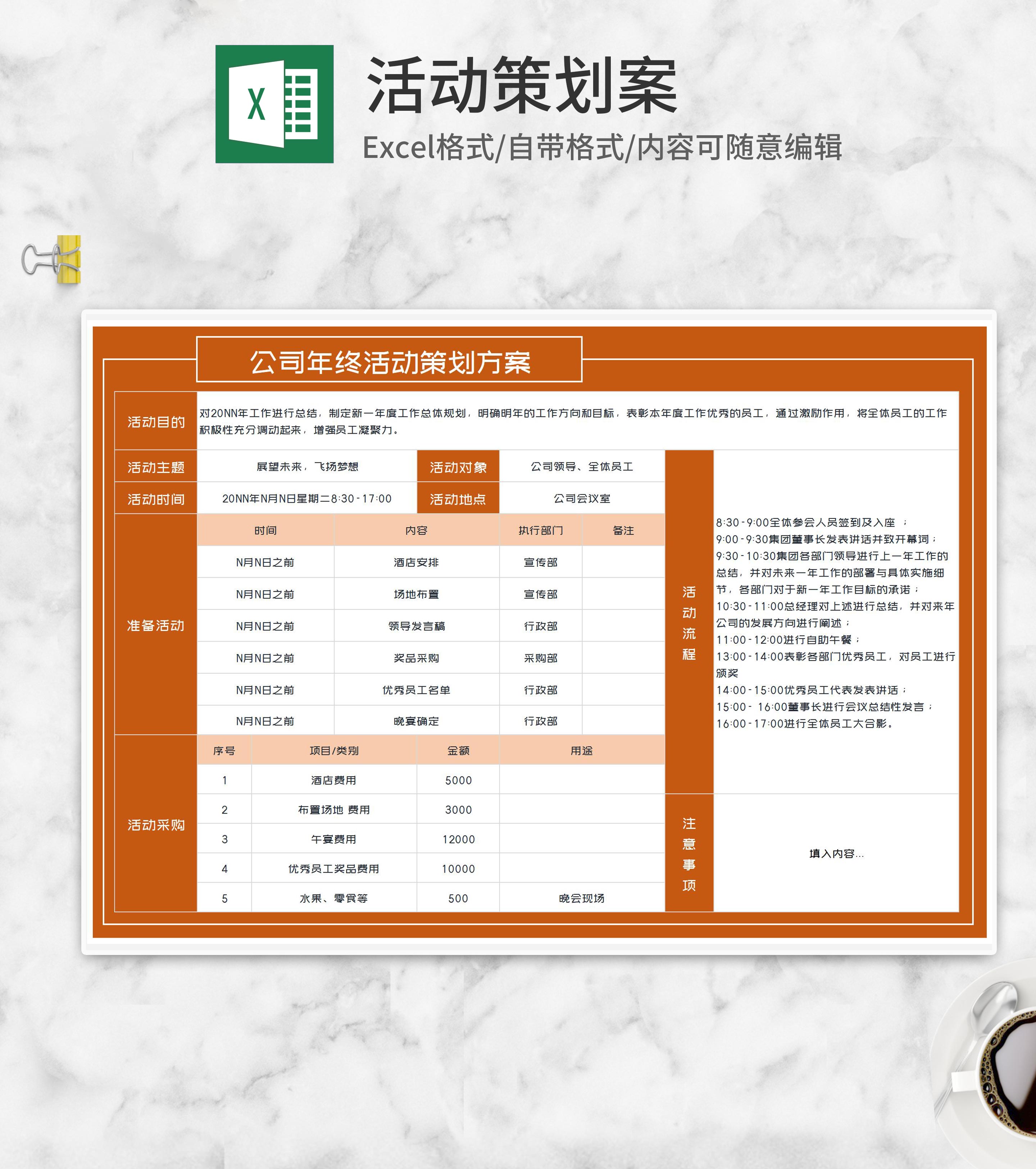Click the 金额 column header
1036x1169 pixels.
(x=458, y=751)
